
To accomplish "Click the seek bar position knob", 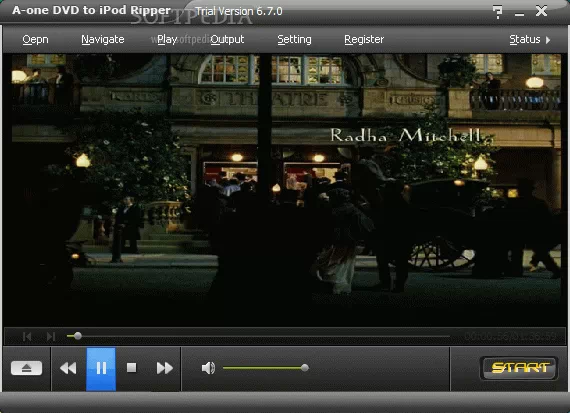I will [77, 336].
